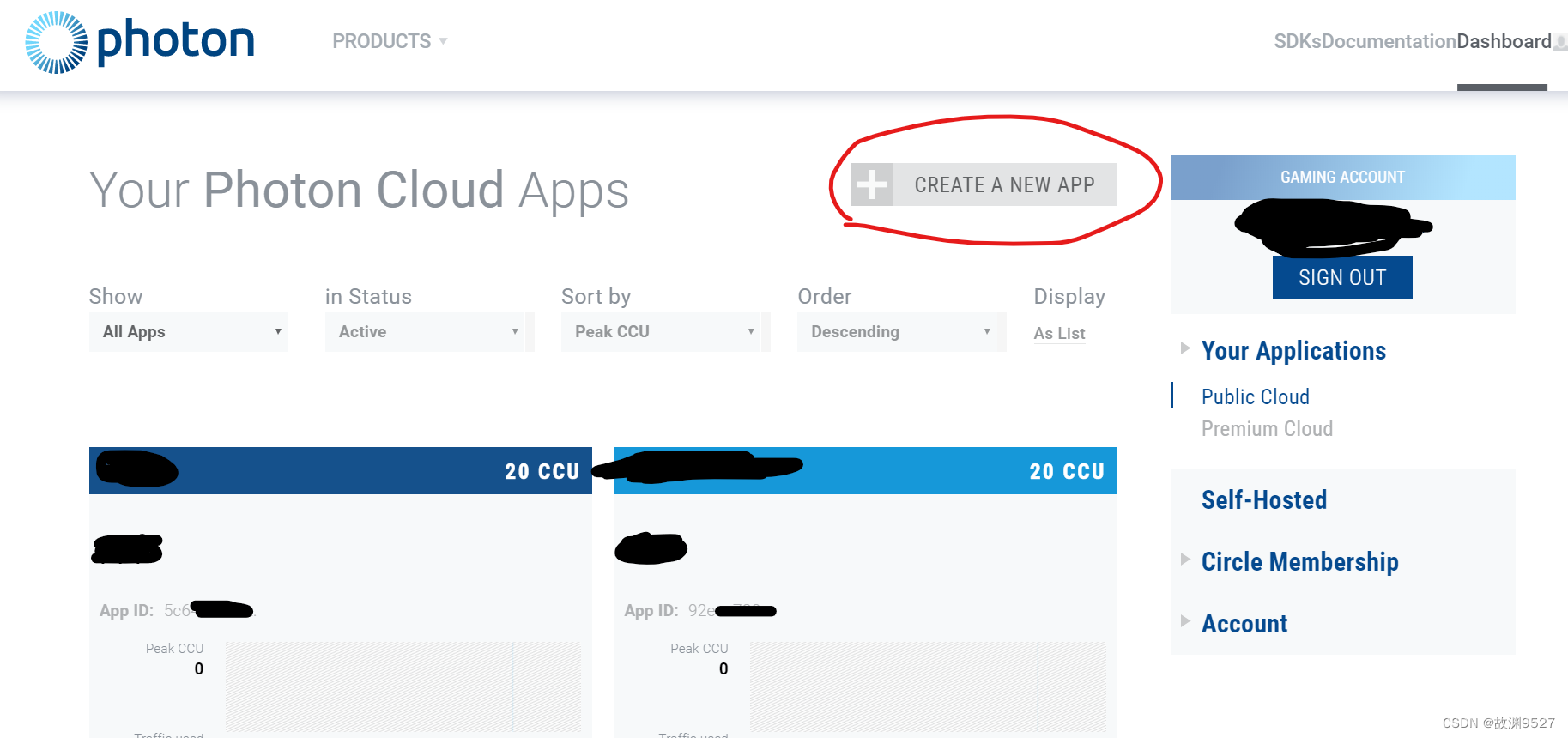
Task: Click the Your Photon Cloud Apps heading
Action: [x=359, y=190]
